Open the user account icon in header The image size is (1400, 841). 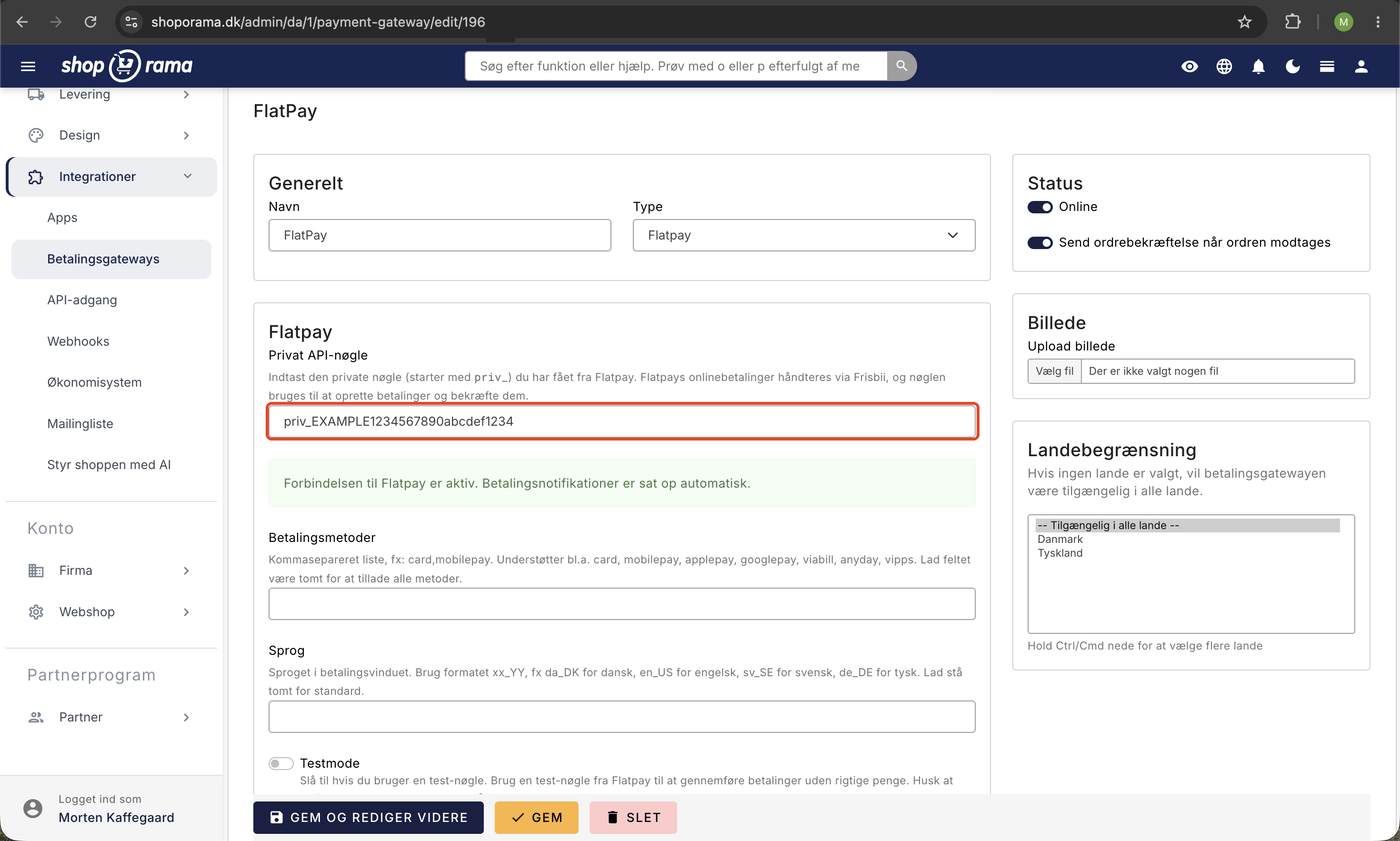click(1361, 66)
